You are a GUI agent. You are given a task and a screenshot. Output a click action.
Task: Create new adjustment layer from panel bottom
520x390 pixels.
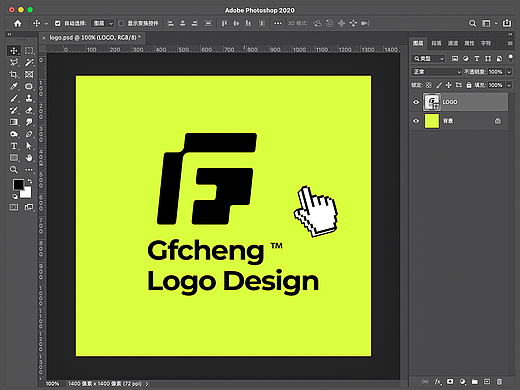pyautogui.click(x=462, y=382)
